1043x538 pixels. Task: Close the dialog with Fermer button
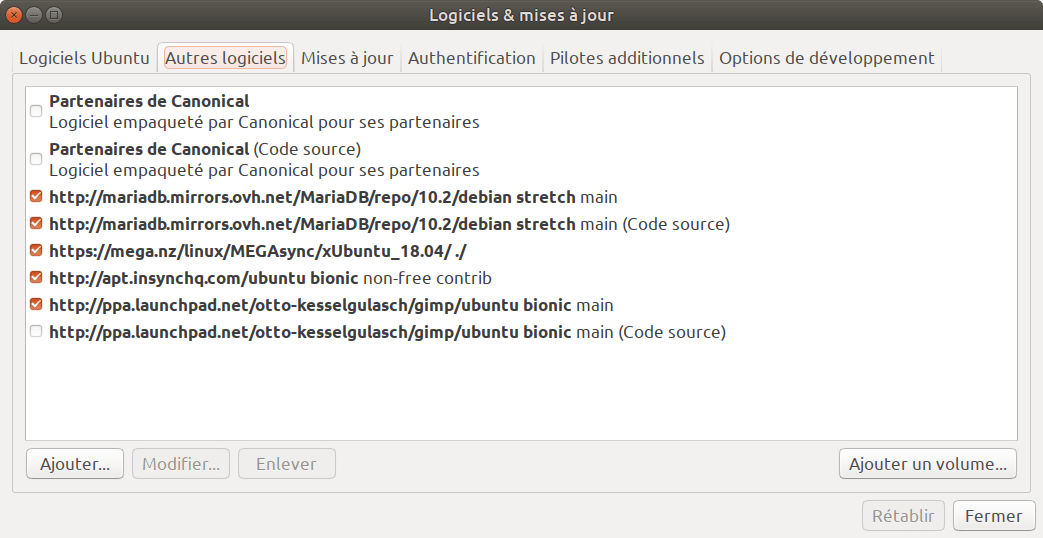point(994,515)
